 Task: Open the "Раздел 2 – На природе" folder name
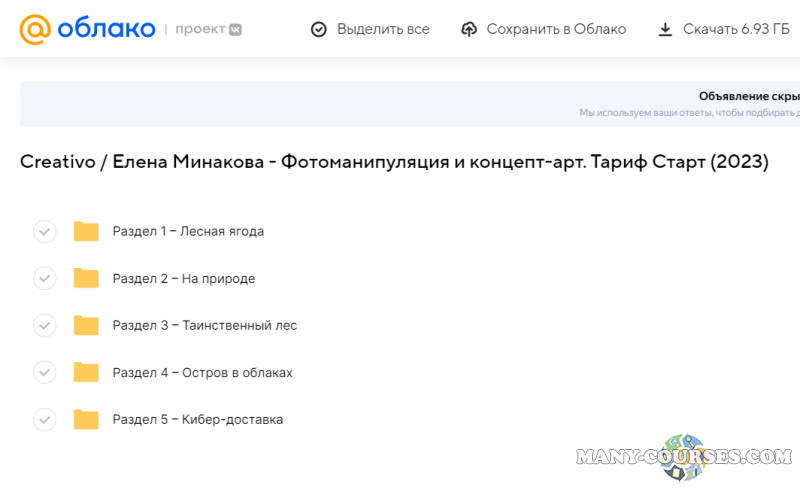pyautogui.click(x=184, y=279)
